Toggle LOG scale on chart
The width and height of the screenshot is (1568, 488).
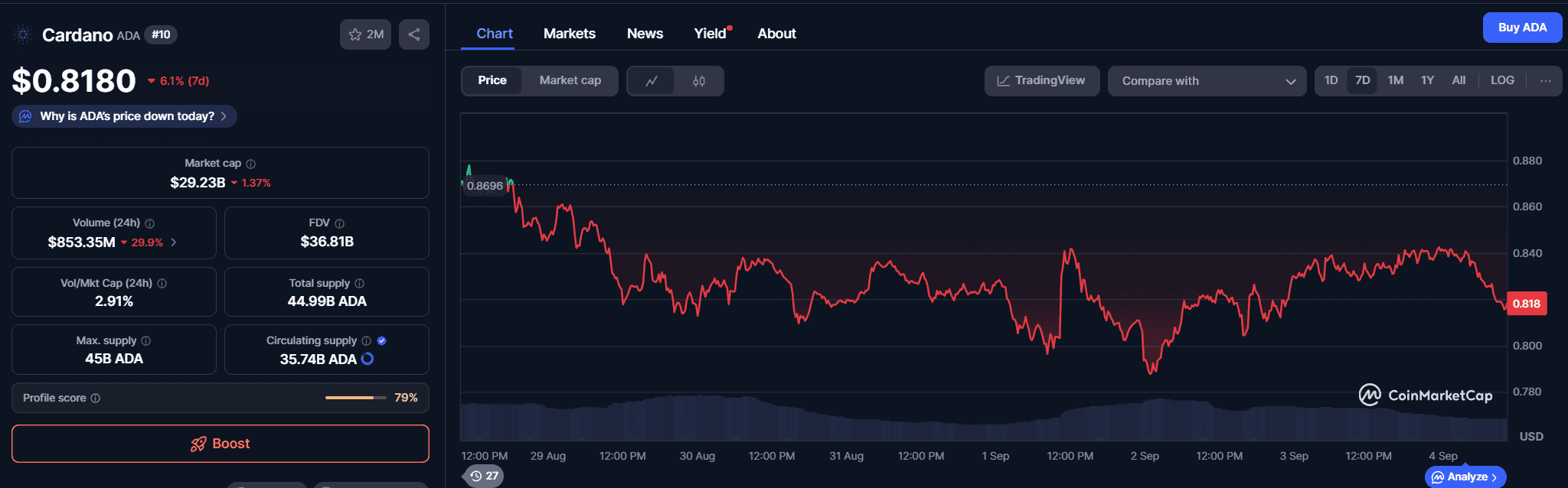pos(1502,80)
